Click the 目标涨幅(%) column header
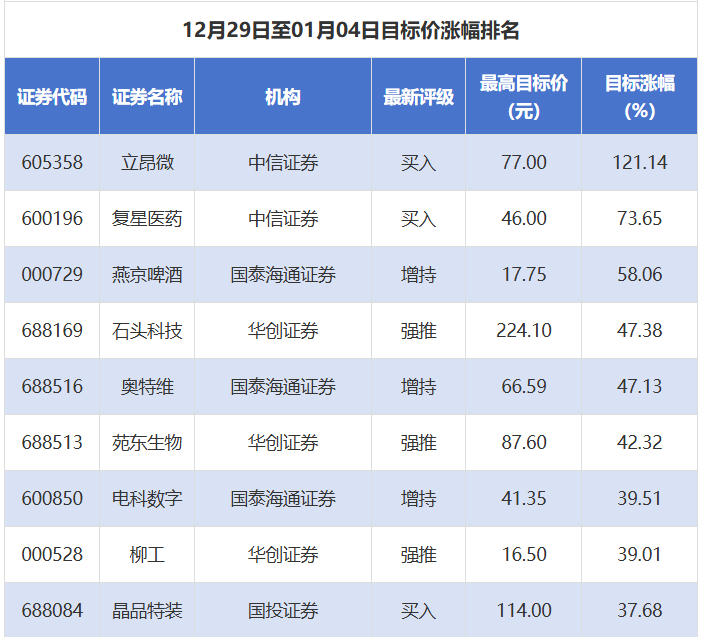This screenshot has height=637, width=706. (x=639, y=97)
